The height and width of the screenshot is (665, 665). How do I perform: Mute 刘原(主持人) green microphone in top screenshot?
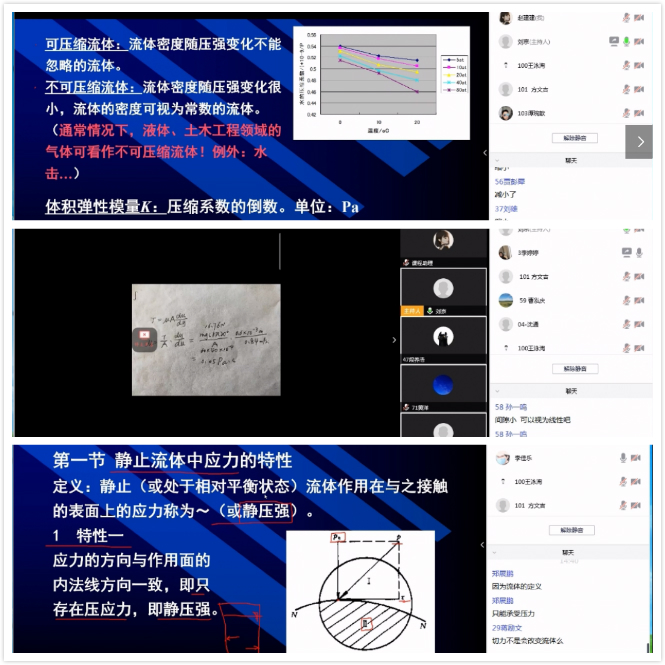pyautogui.click(x=626, y=41)
